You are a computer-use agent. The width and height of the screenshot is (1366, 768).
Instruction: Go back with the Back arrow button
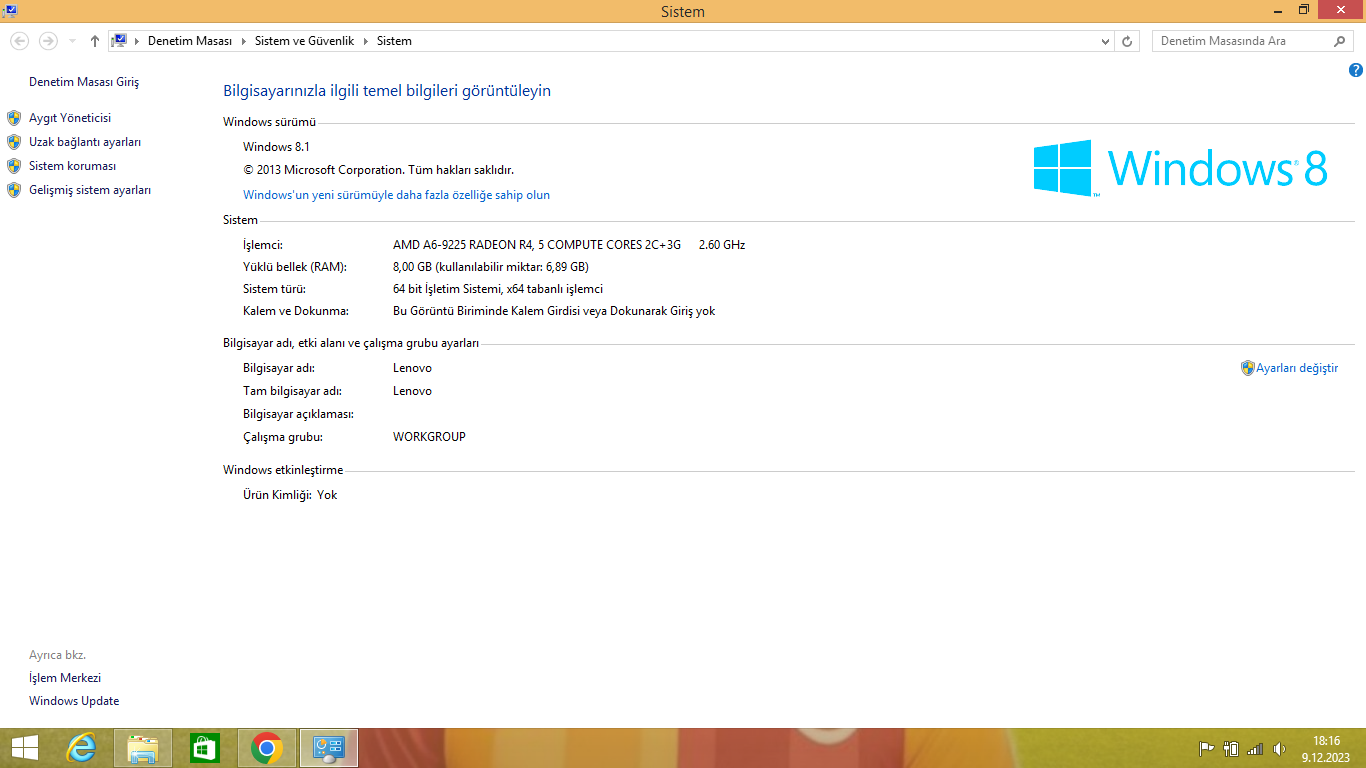[20, 41]
